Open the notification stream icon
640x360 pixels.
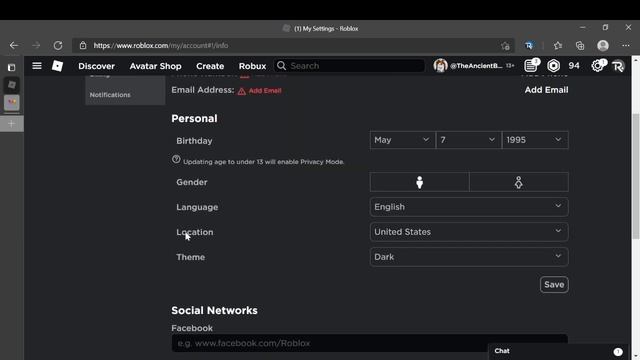pyautogui.click(x=531, y=65)
